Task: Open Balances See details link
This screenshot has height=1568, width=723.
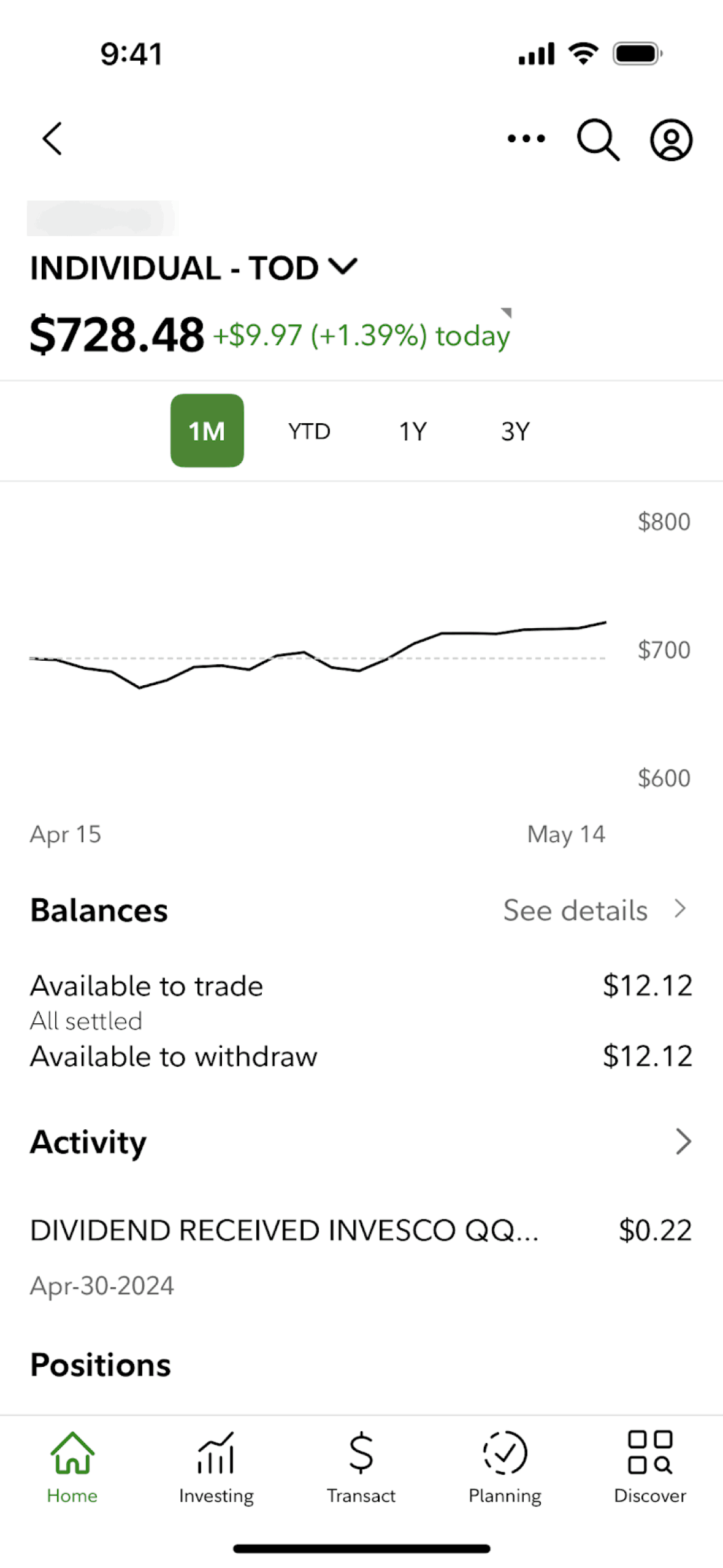Action: (x=575, y=910)
